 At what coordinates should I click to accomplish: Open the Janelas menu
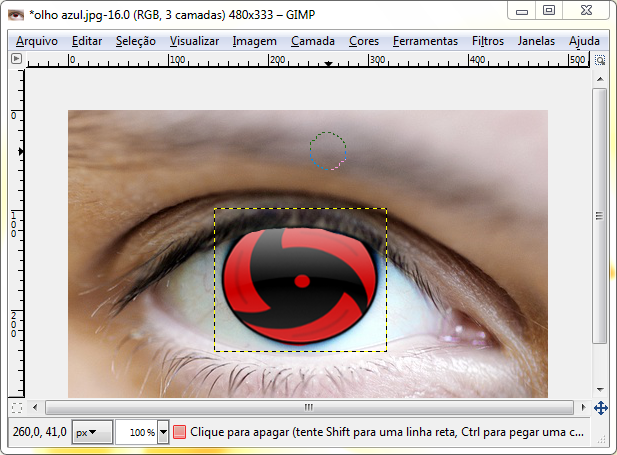coord(536,41)
